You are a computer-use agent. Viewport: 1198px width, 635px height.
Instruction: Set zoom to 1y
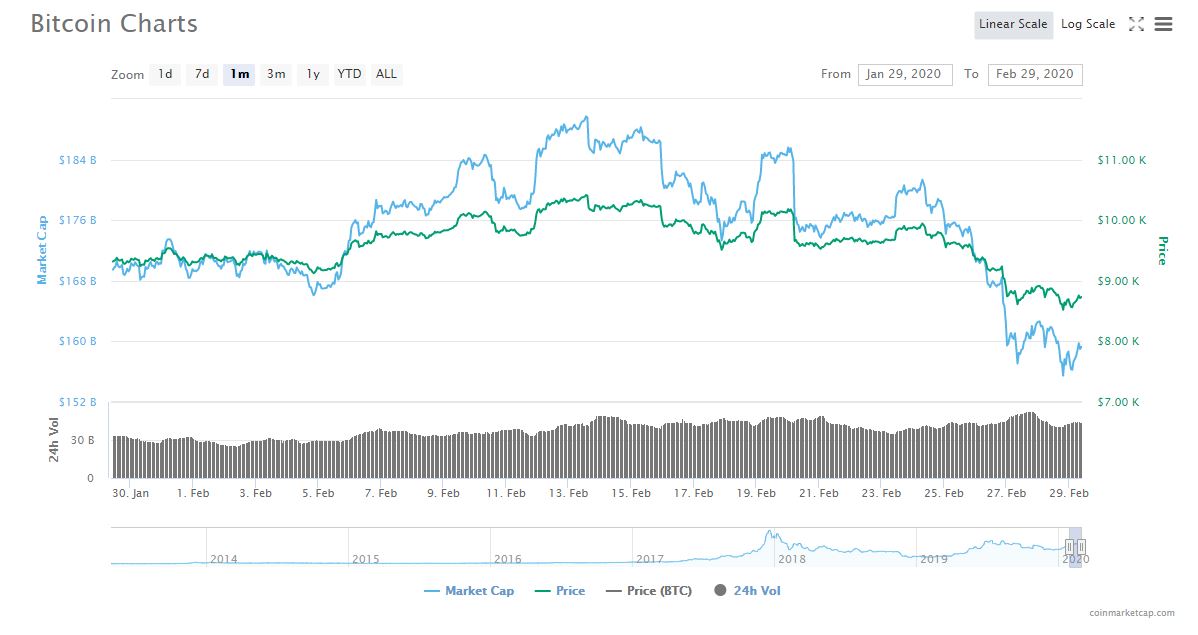point(313,74)
